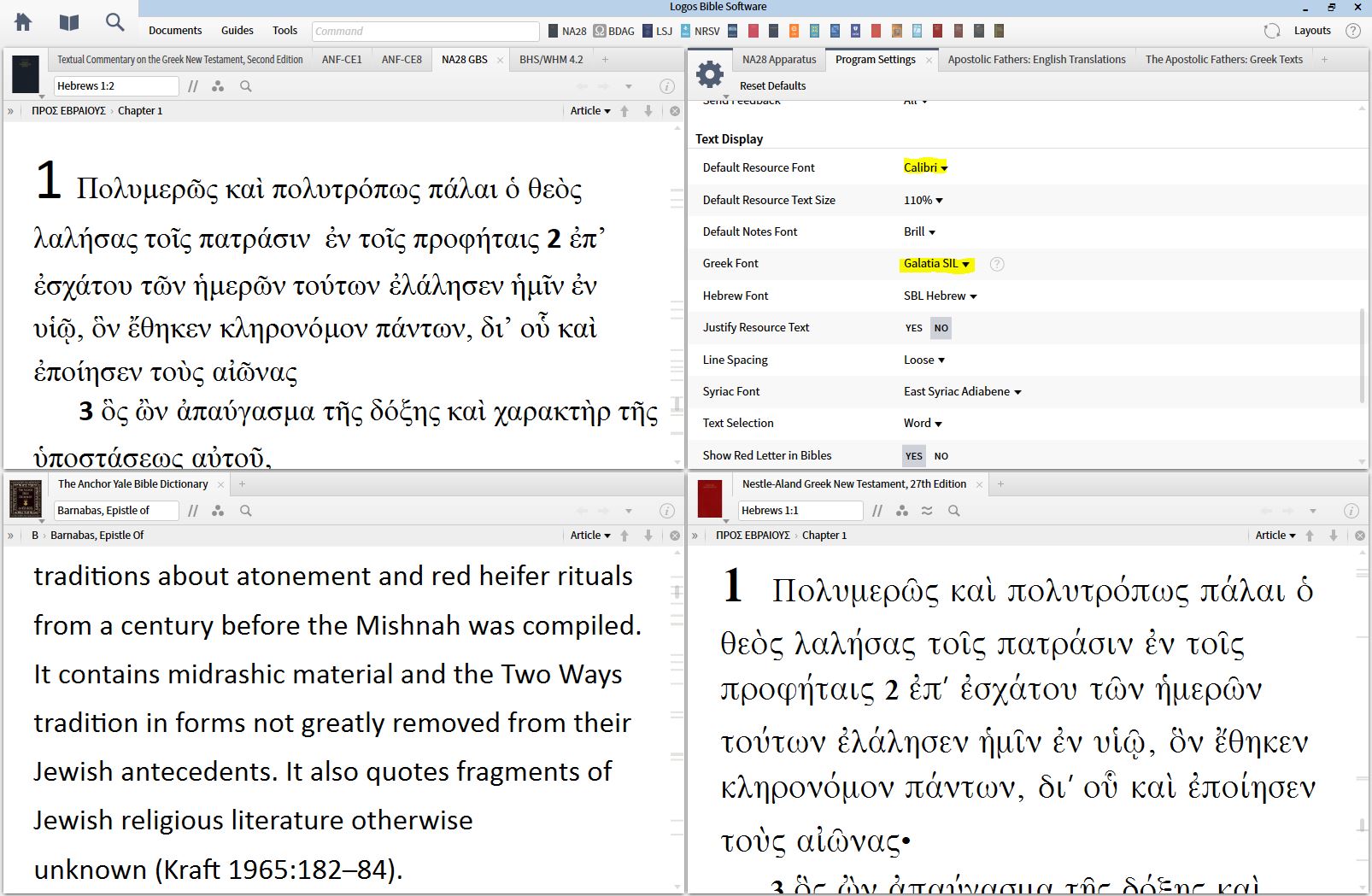Open the Layouts menu button
Screen dimensions: 1372x896
coord(1312,31)
